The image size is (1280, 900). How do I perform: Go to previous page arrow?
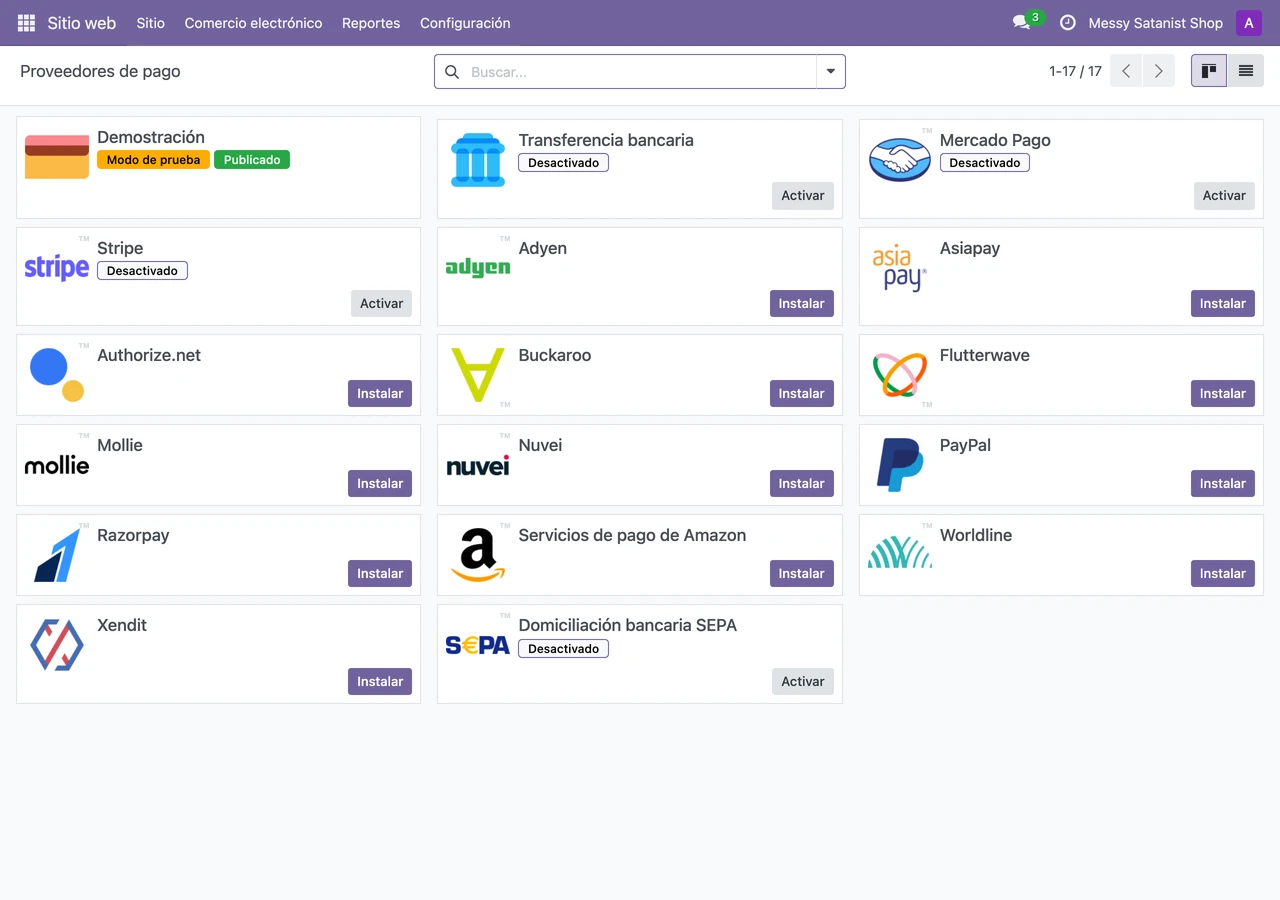[x=1126, y=71]
